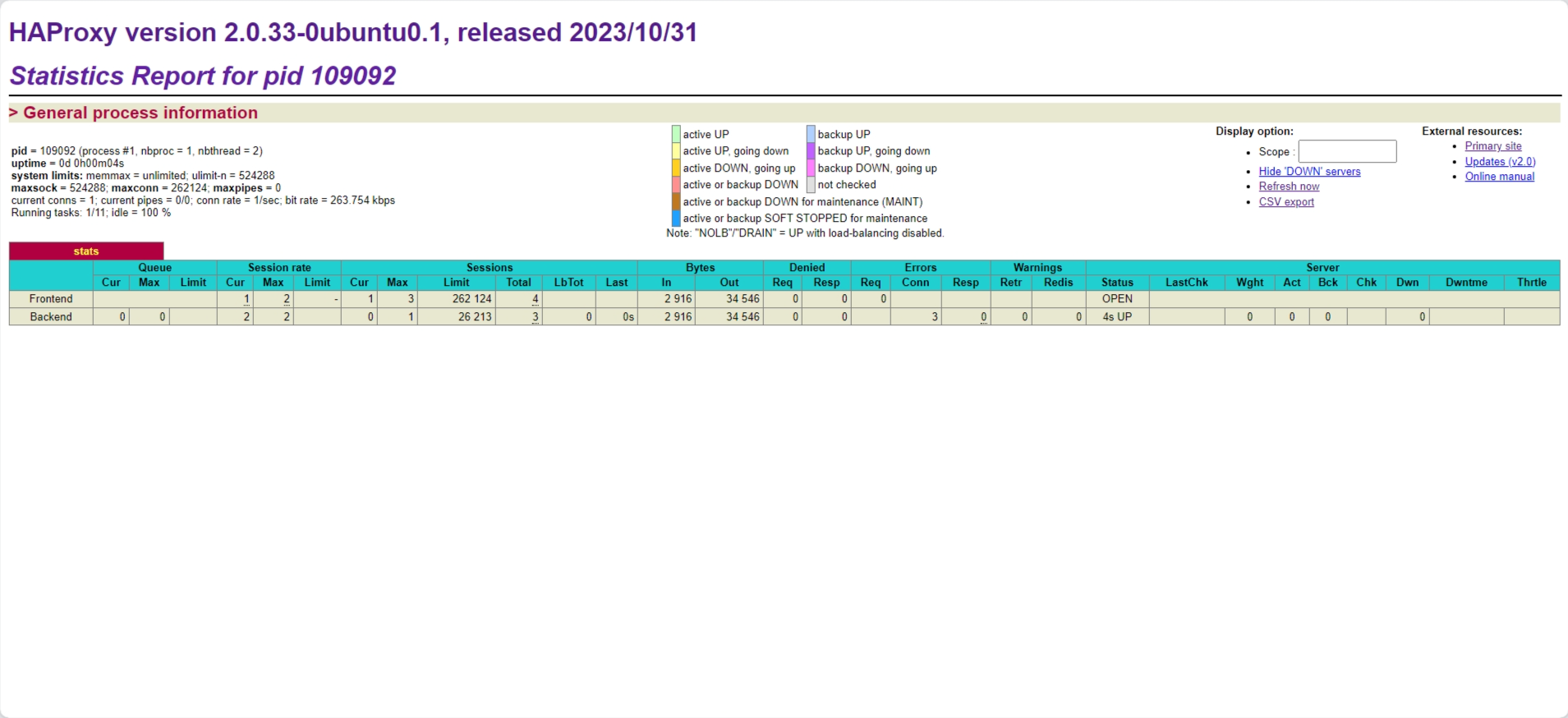The width and height of the screenshot is (1568, 718).
Task: Select the Frontend row label
Action: (x=51, y=299)
